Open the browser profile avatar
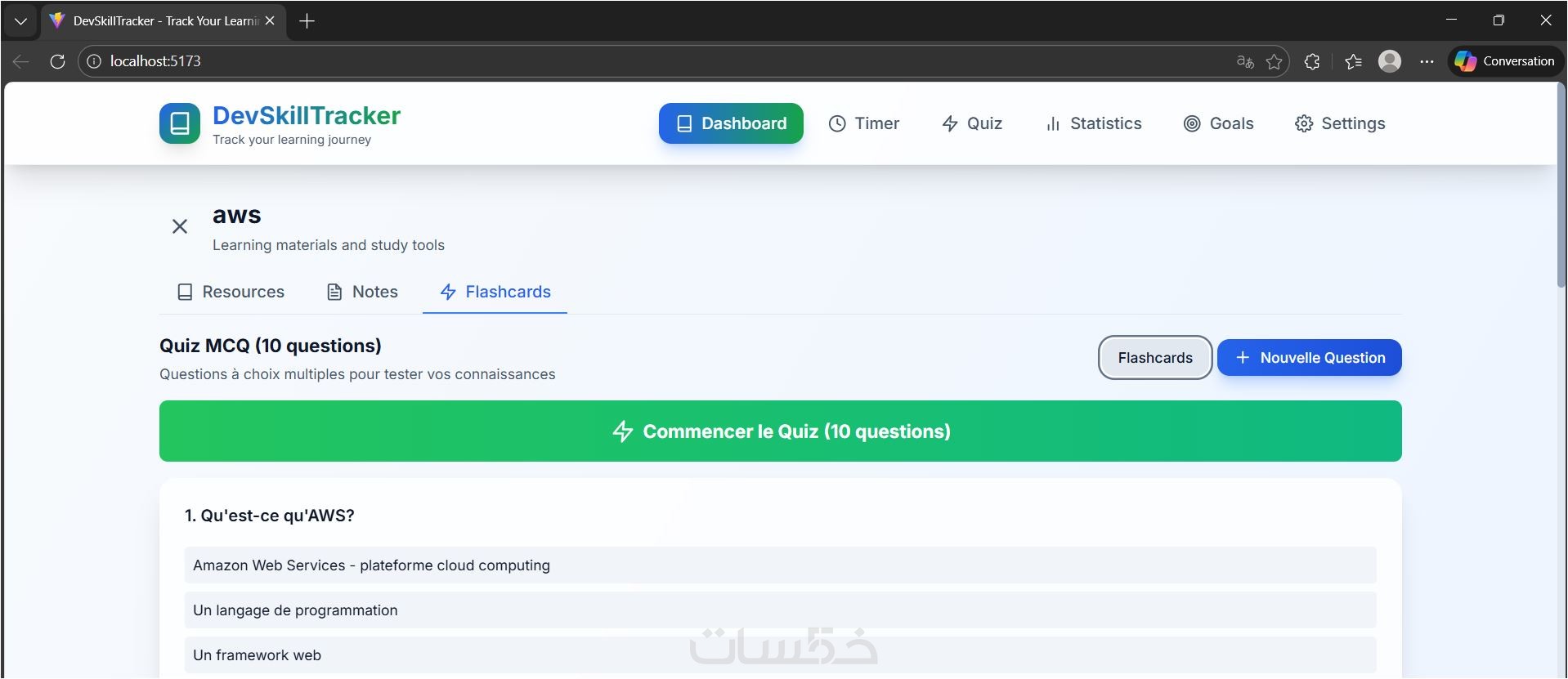 coord(1390,61)
